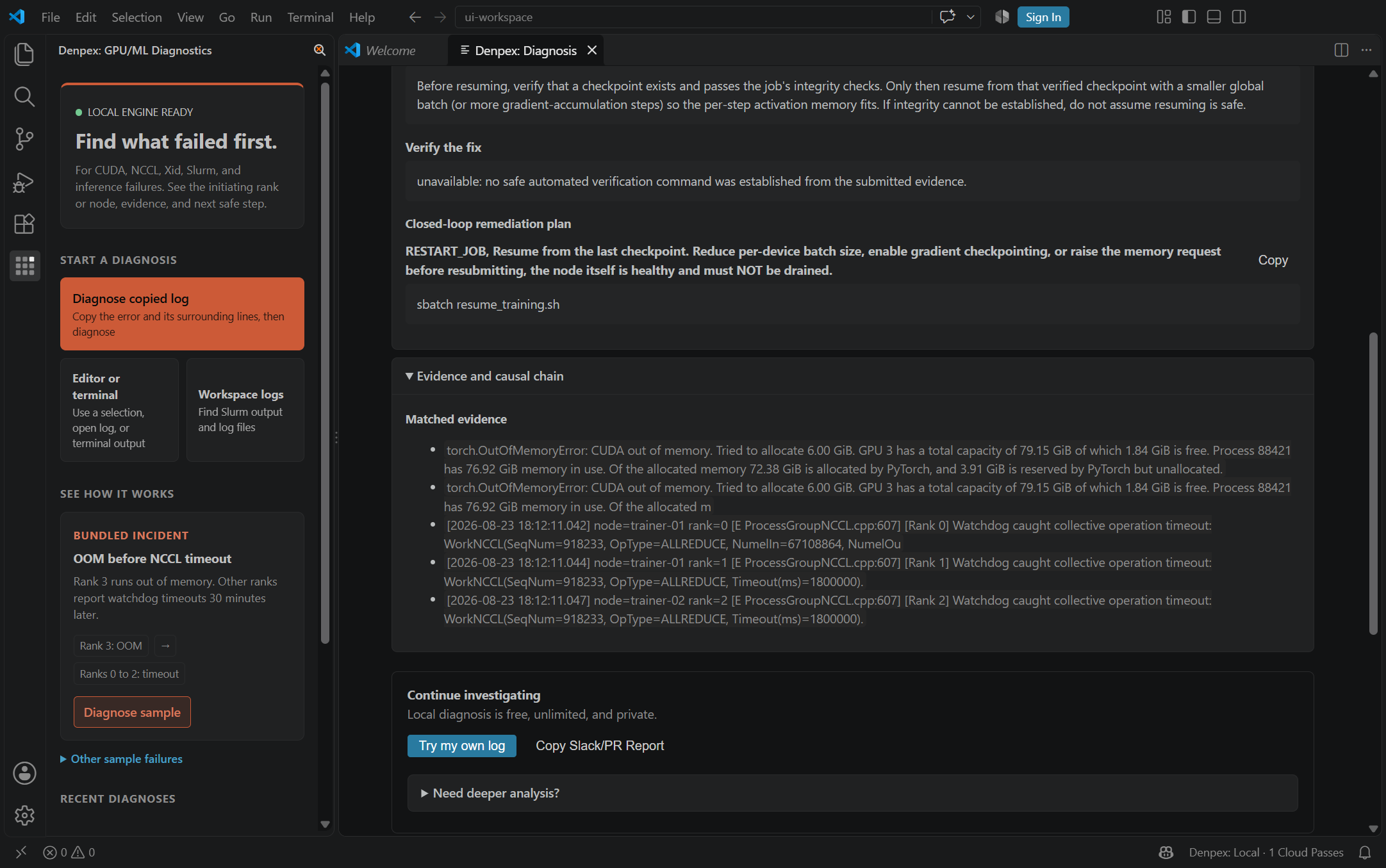Open the Run and Debug view
1386x868 pixels.
24,182
